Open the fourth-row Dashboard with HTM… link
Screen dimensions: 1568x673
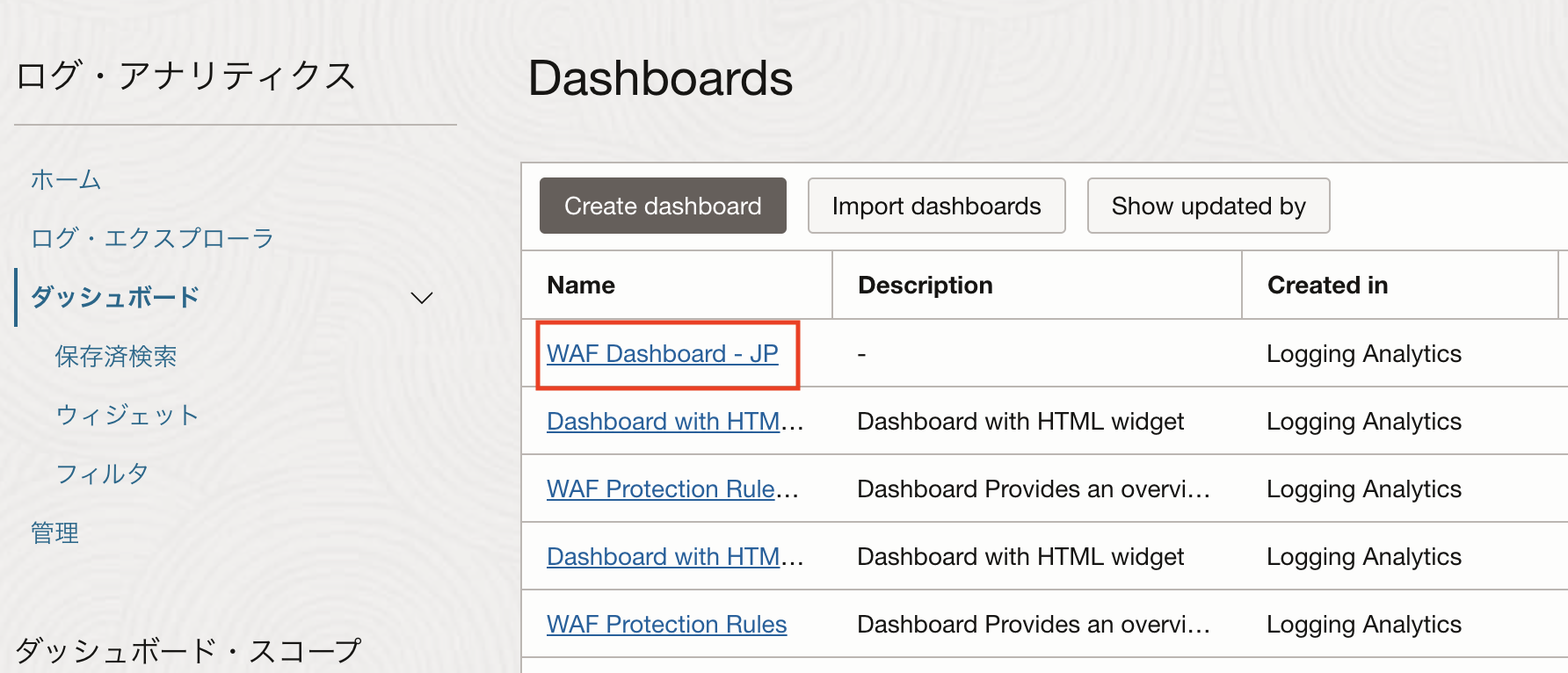(673, 557)
